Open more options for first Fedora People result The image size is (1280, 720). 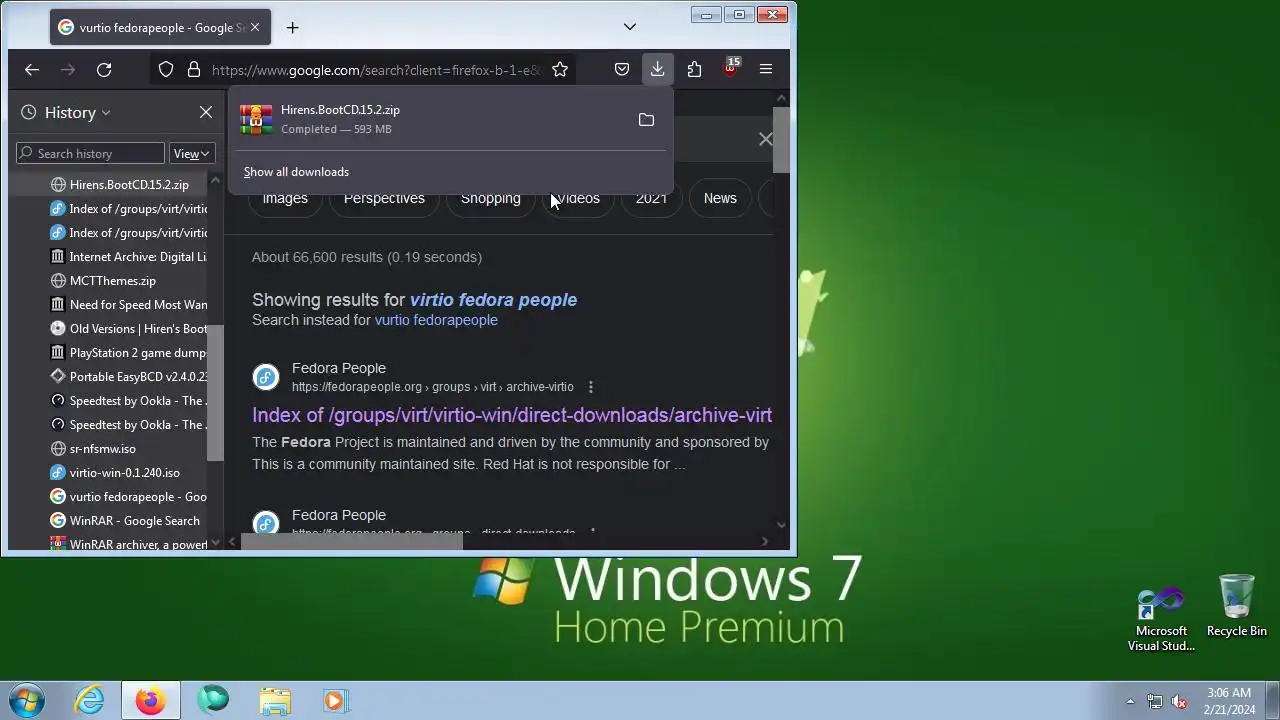click(590, 387)
